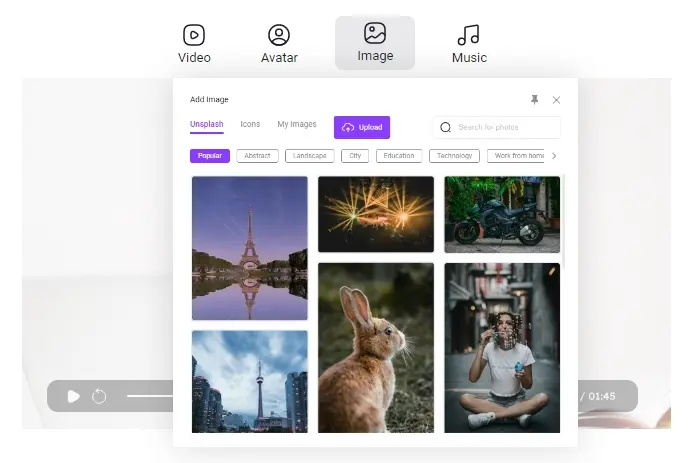The width and height of the screenshot is (693, 463).
Task: Switch to the Icons tab
Action: tap(250, 125)
